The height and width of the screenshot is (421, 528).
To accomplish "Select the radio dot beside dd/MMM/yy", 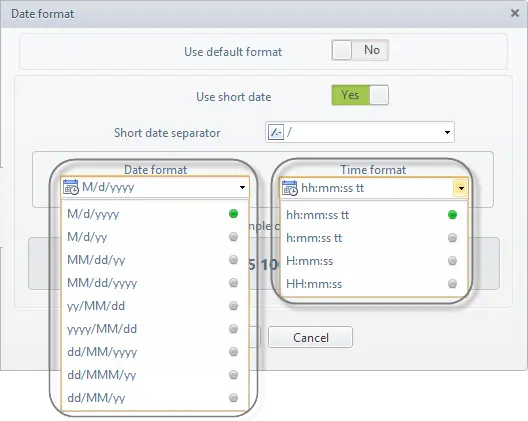I will (233, 375).
